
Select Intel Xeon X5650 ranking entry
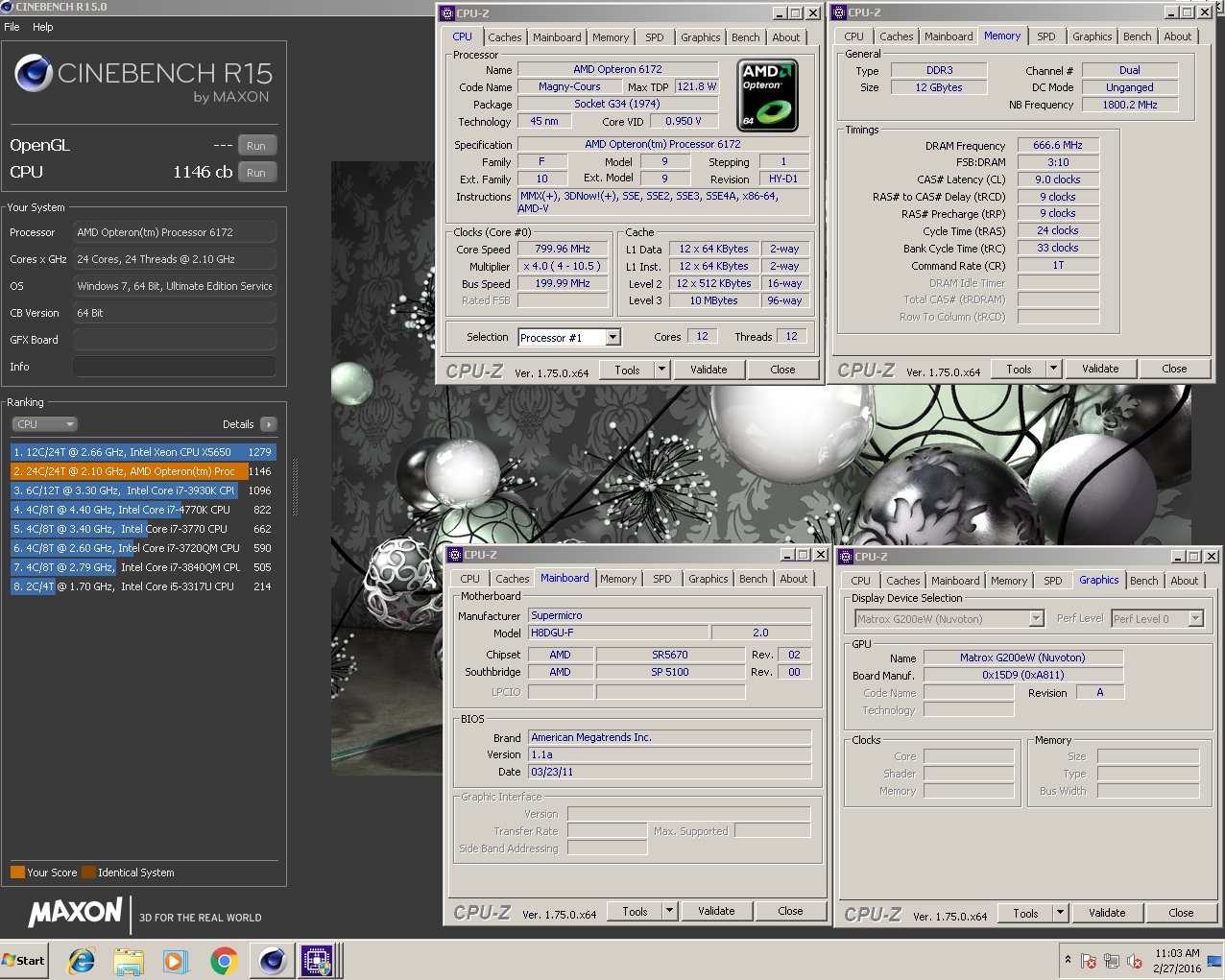tap(143, 452)
